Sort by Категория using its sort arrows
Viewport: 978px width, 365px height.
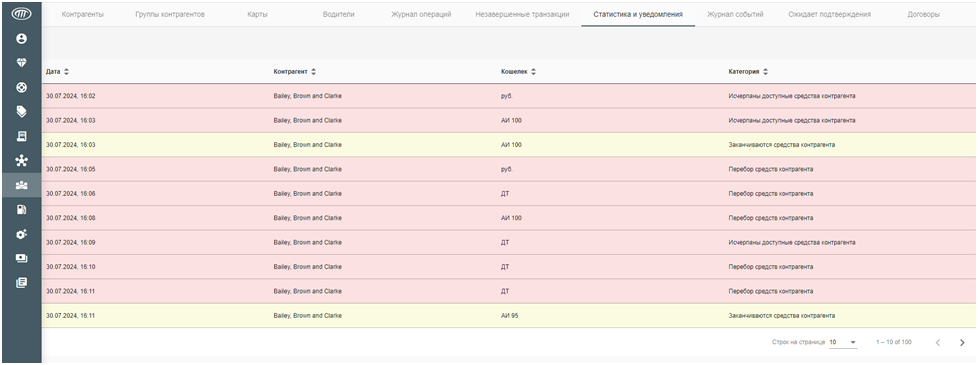tap(766, 72)
